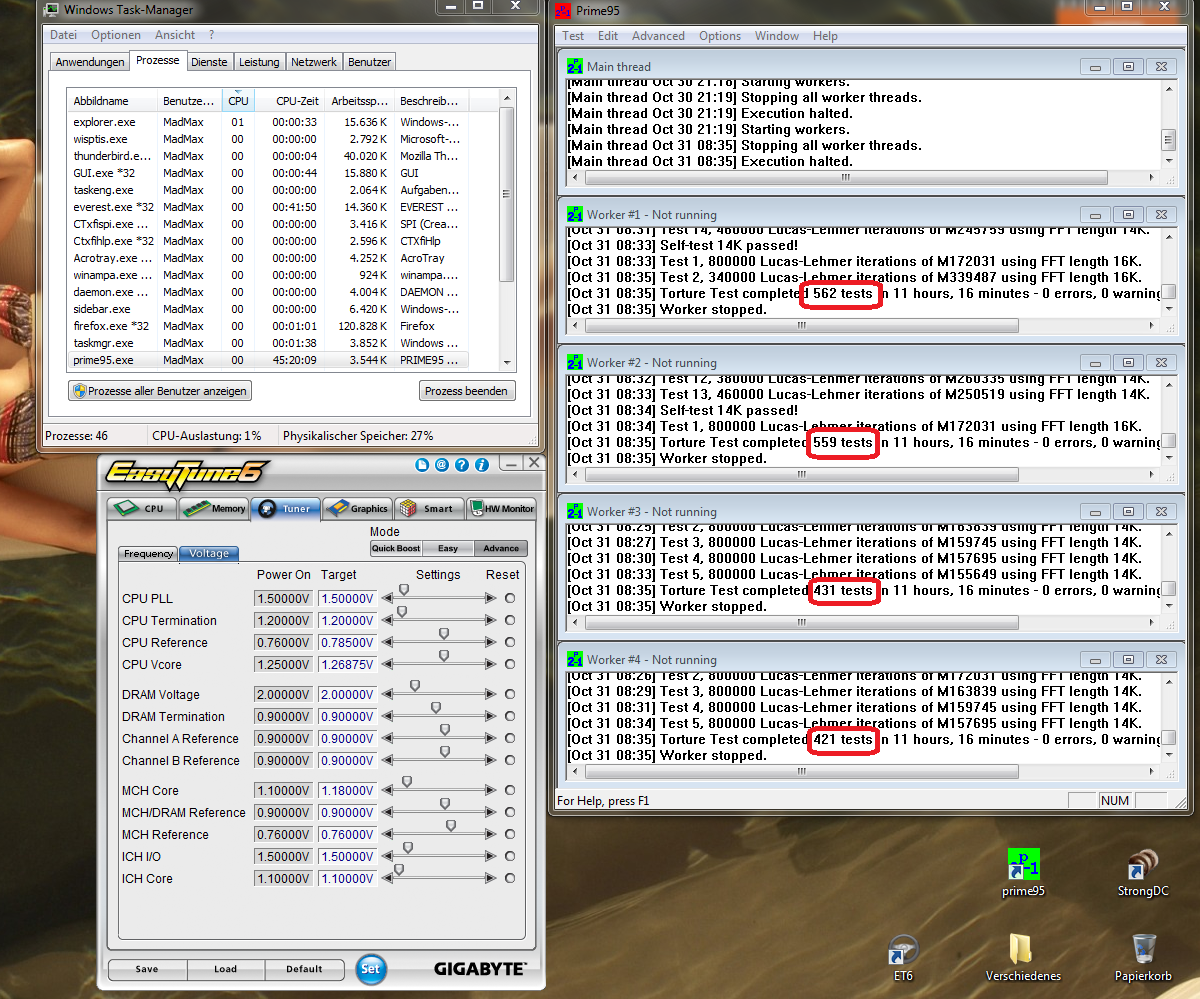Viewport: 1200px width, 999px height.
Task: Select Advance mode in EasyTune6
Action: [x=501, y=548]
